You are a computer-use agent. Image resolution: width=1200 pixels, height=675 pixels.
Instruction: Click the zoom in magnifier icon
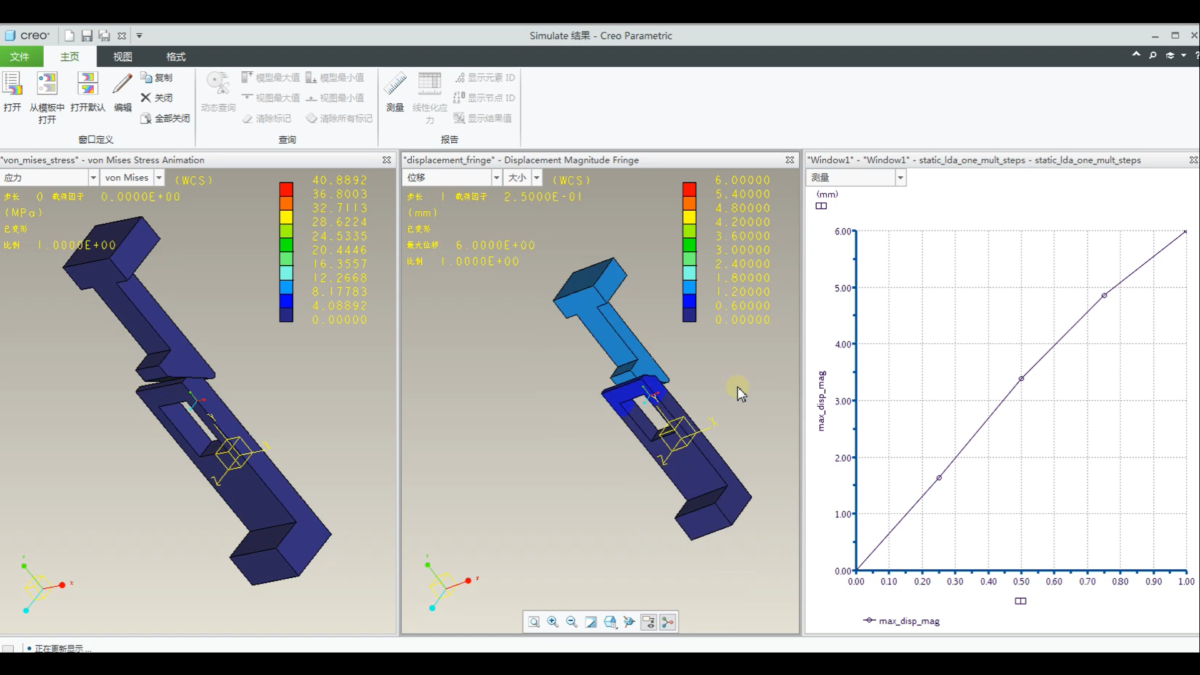click(553, 622)
